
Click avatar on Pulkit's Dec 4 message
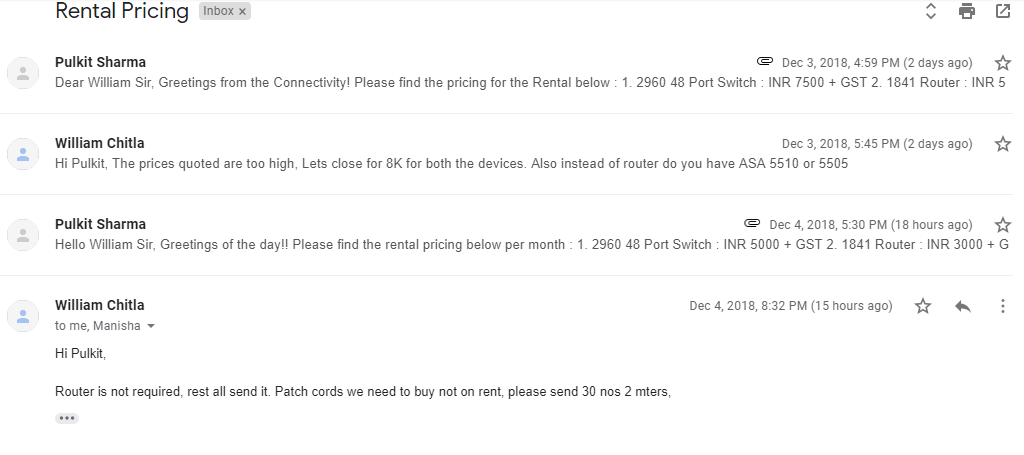22,234
